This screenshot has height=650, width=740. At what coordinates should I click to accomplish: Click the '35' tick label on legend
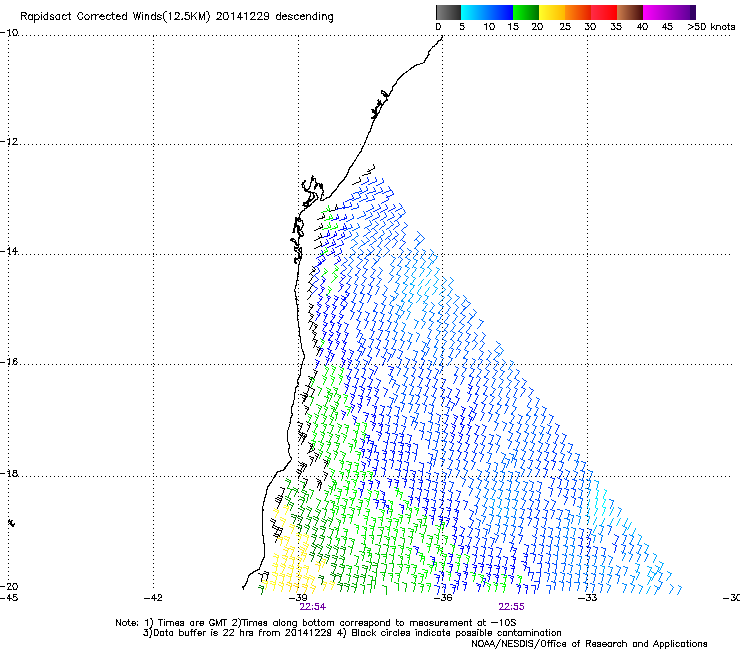point(616,27)
